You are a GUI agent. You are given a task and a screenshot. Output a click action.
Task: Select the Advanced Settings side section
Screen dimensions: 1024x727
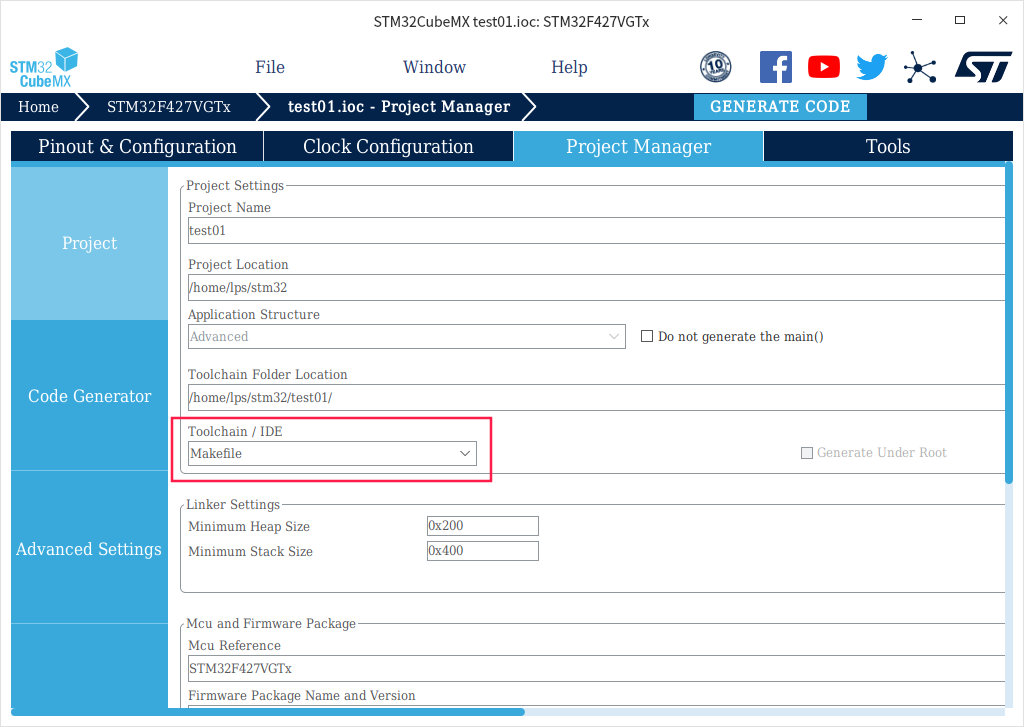pyautogui.click(x=89, y=549)
